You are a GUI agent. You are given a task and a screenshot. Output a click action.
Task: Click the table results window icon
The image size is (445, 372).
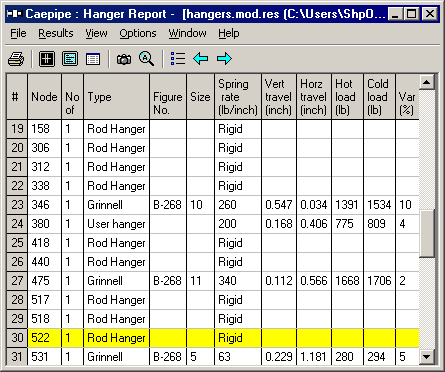coord(93,59)
